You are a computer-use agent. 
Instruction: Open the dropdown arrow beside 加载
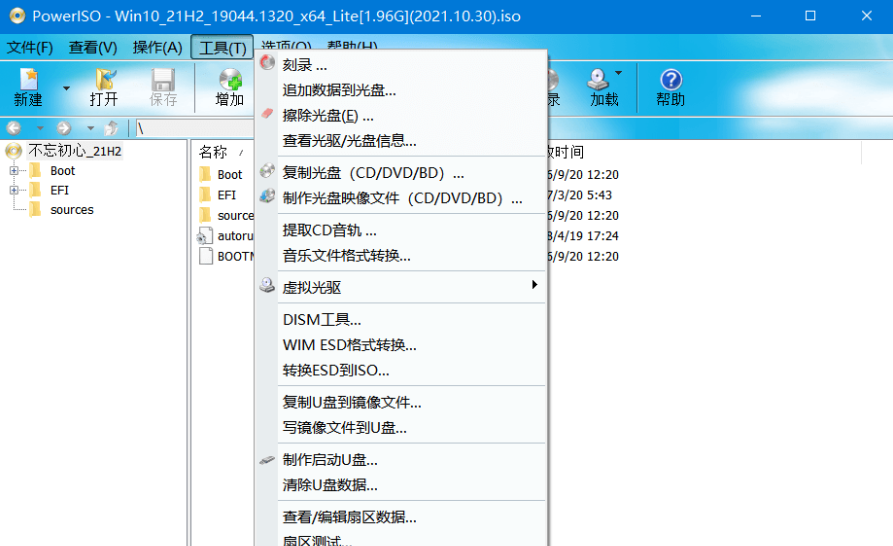pos(618,73)
